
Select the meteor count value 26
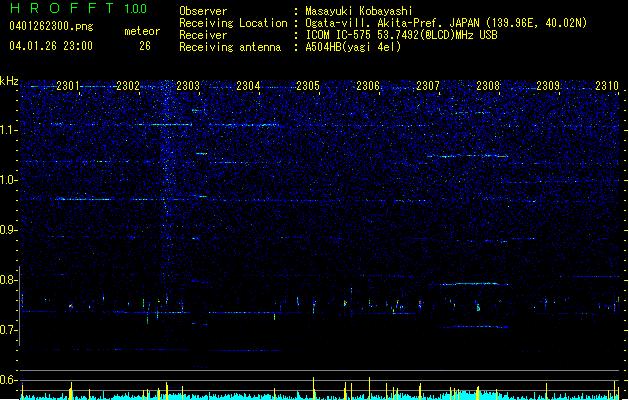145,46
